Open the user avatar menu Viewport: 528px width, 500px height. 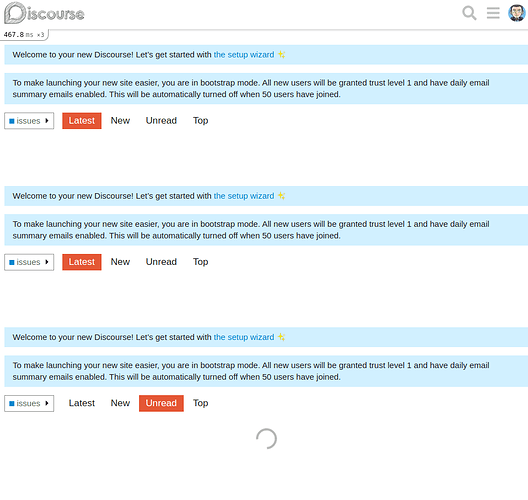click(x=517, y=13)
